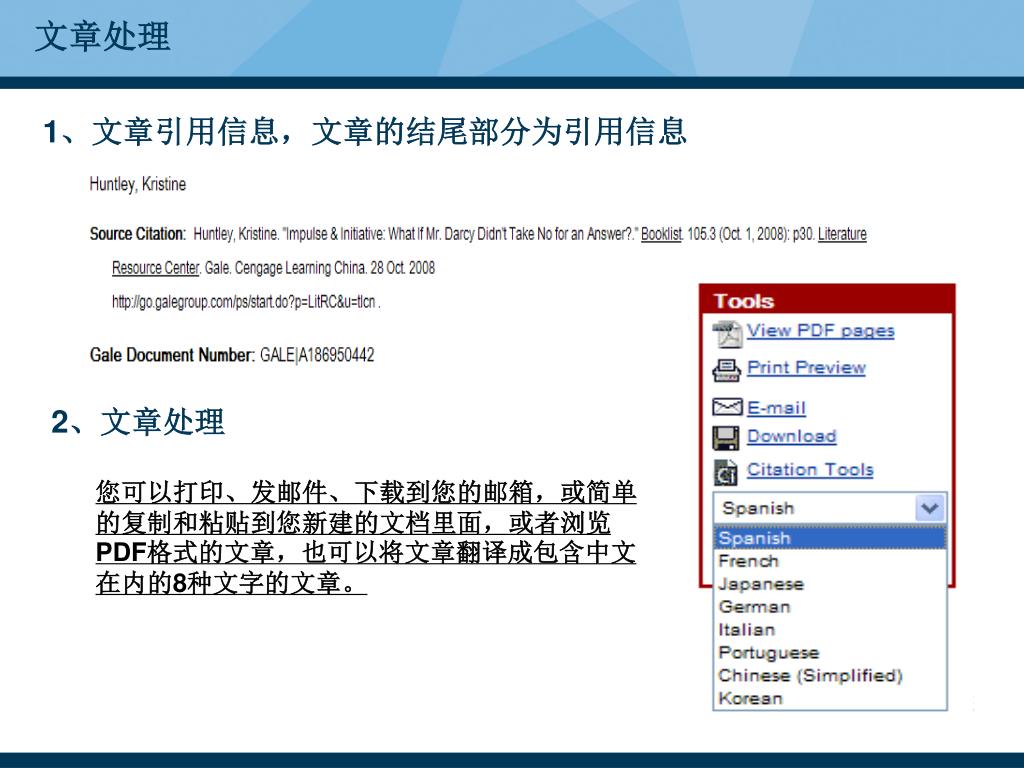Click the Download link in Tools
The height and width of the screenshot is (768, 1024).
792,436
